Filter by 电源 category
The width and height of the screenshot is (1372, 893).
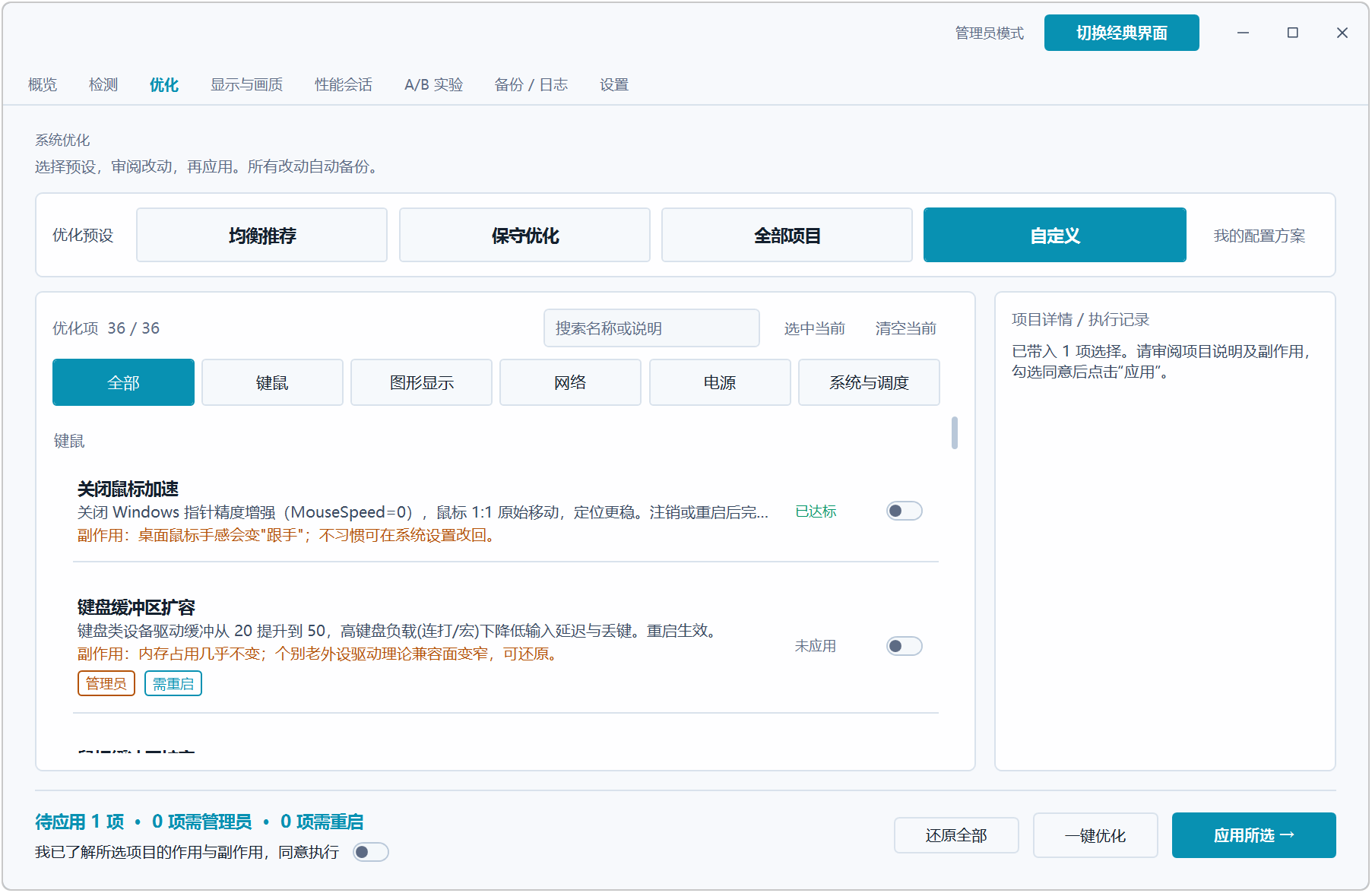[x=720, y=382]
